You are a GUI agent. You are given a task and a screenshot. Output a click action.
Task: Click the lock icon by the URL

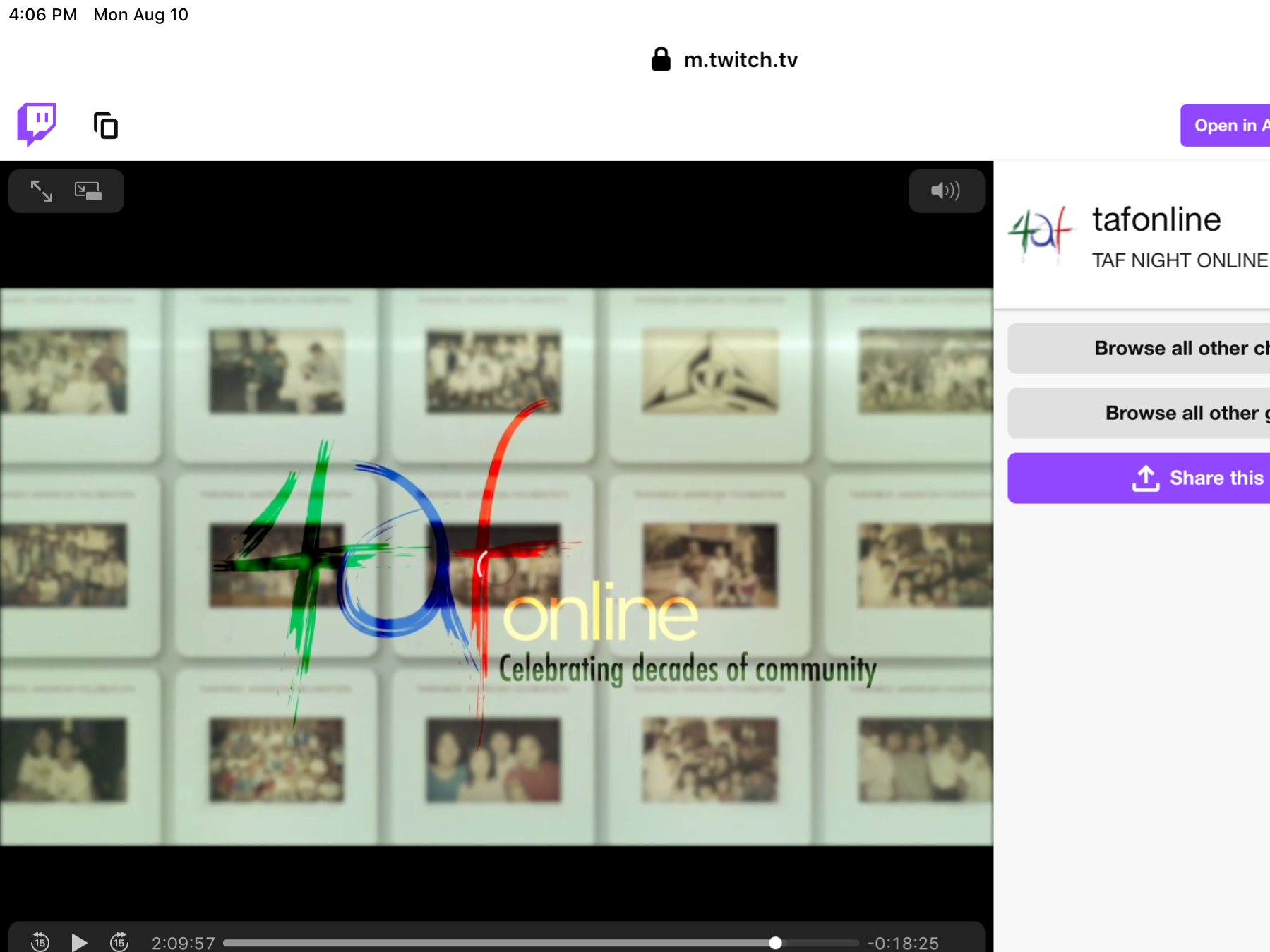[661, 59]
